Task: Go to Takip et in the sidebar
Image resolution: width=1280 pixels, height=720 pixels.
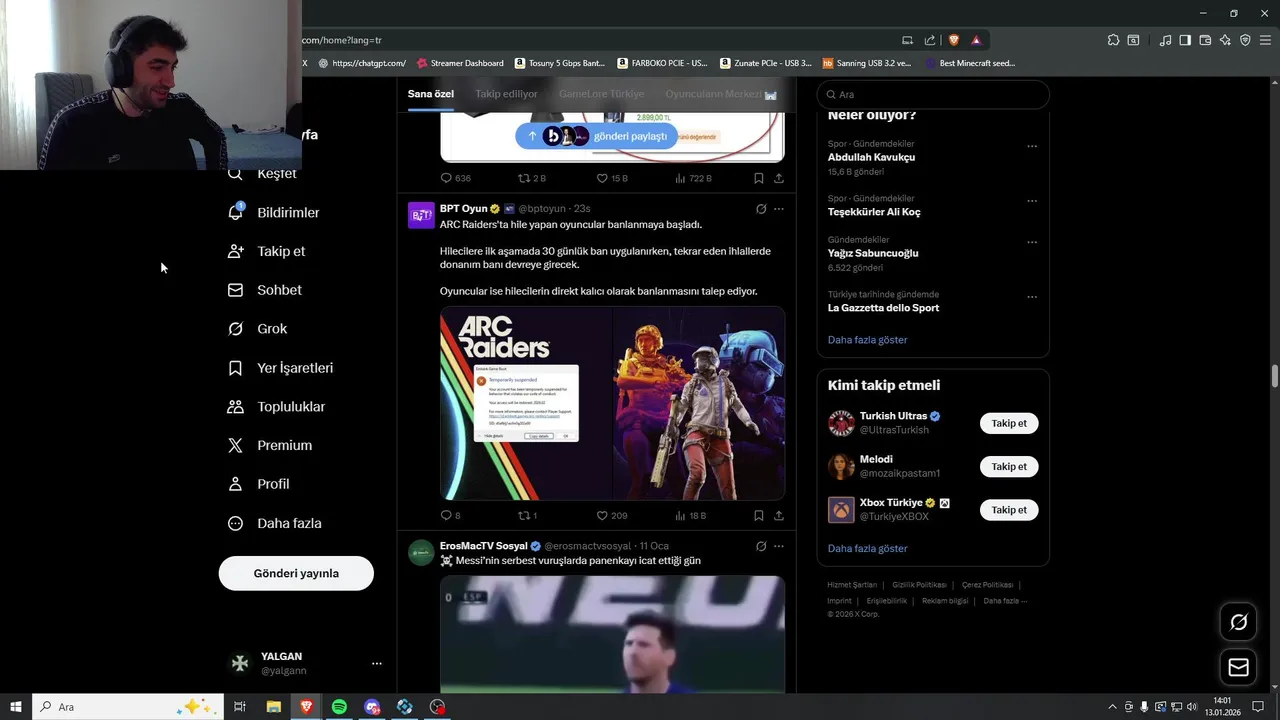Action: pos(267,251)
